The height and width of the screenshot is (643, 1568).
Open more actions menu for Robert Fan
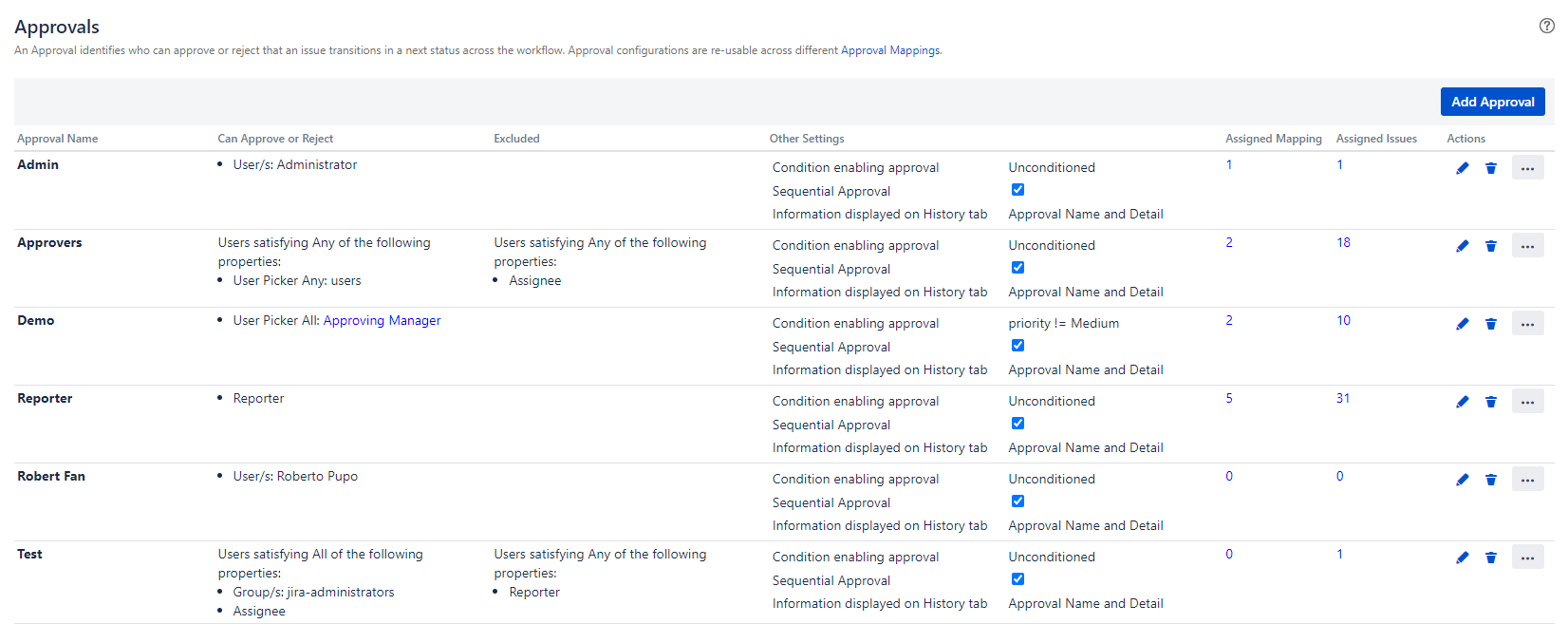click(x=1527, y=480)
